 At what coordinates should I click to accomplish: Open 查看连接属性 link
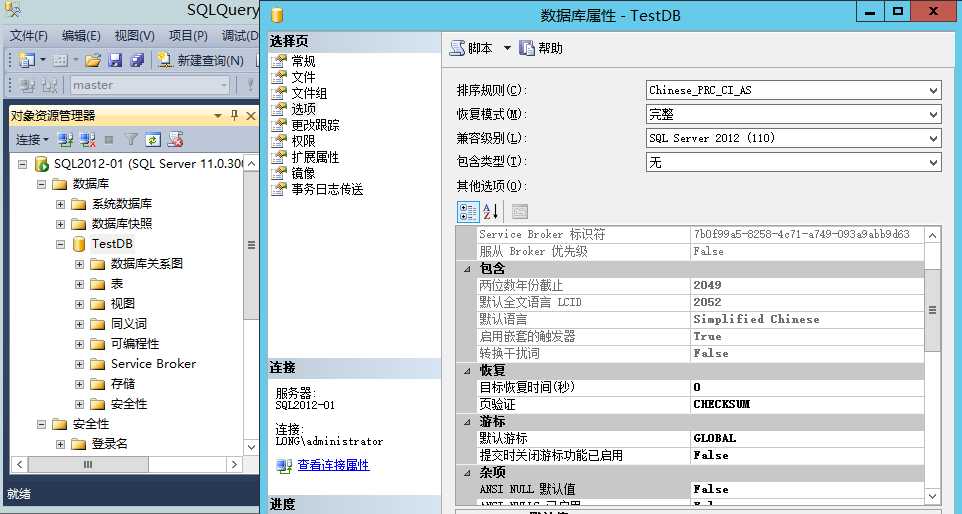pyautogui.click(x=333, y=465)
